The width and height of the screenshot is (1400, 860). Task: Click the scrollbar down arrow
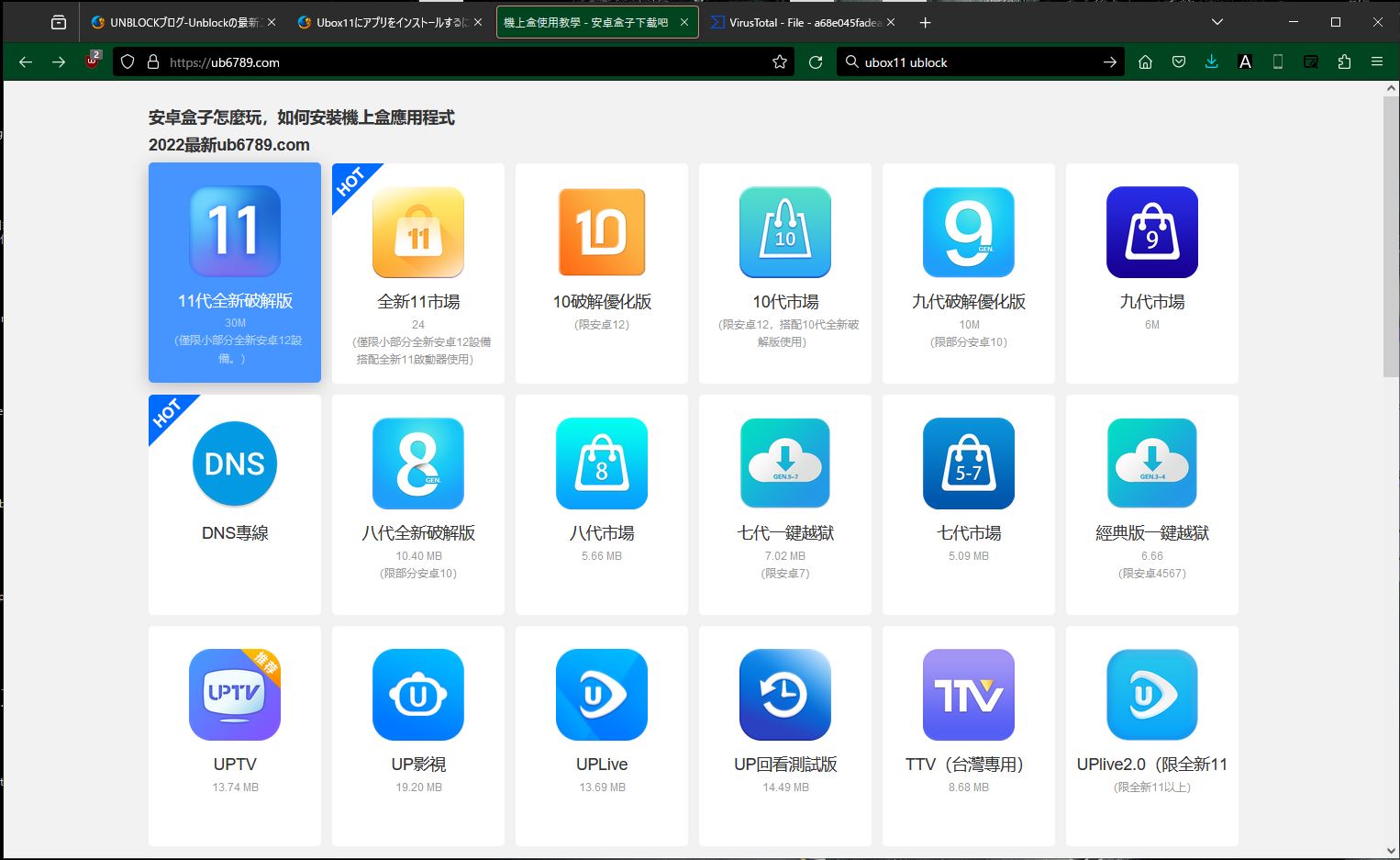1391,851
